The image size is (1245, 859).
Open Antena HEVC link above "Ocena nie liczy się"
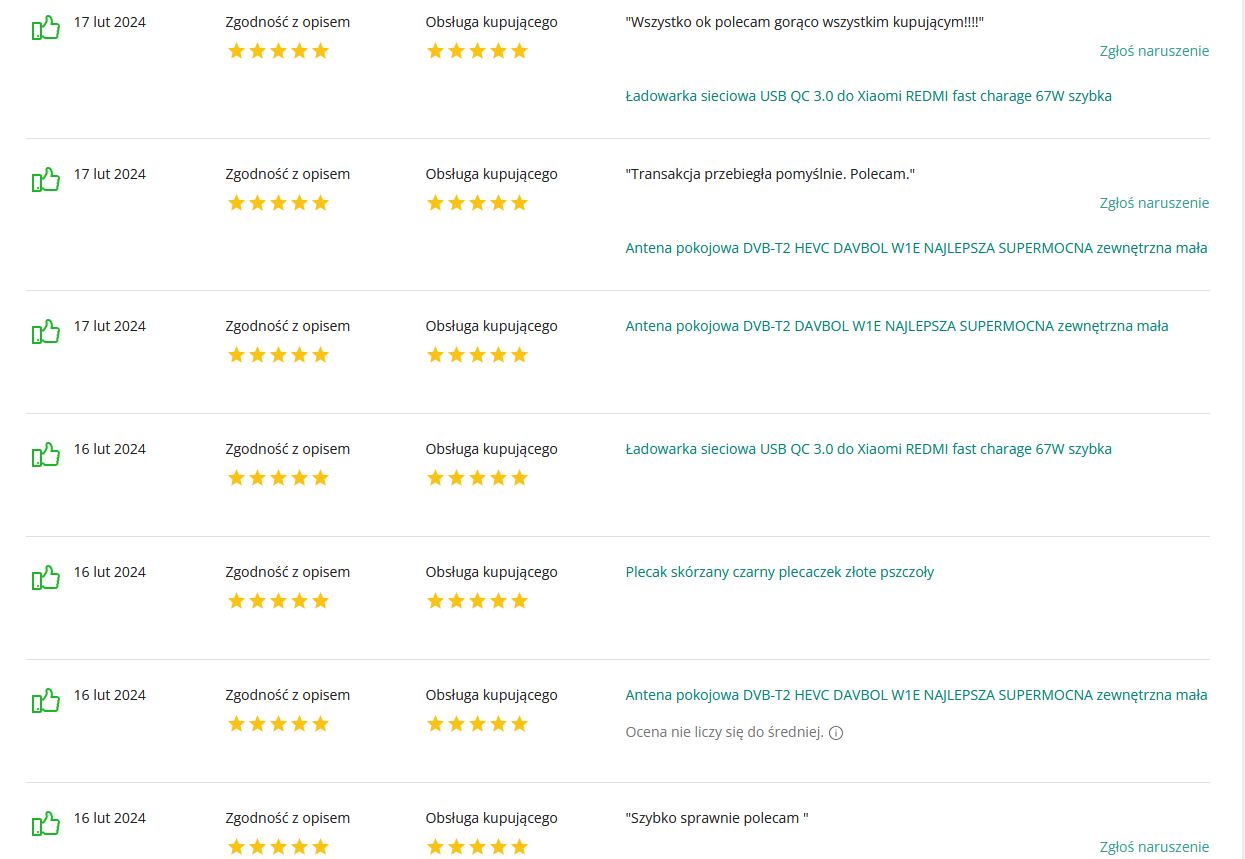(916, 695)
